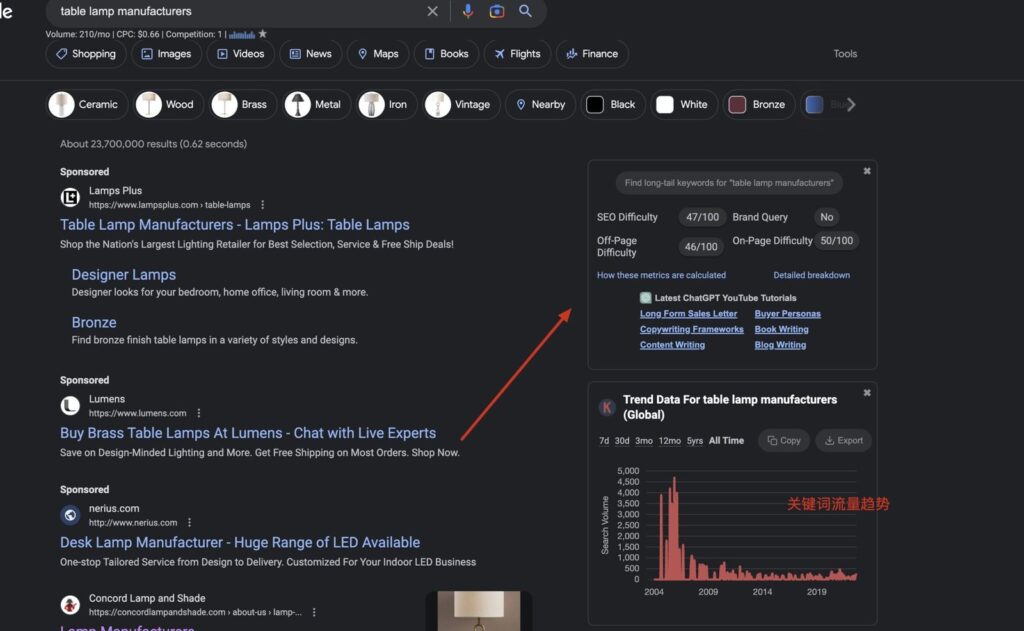1024x631 pixels.
Task: Open search by image camera icon
Action: tap(497, 11)
